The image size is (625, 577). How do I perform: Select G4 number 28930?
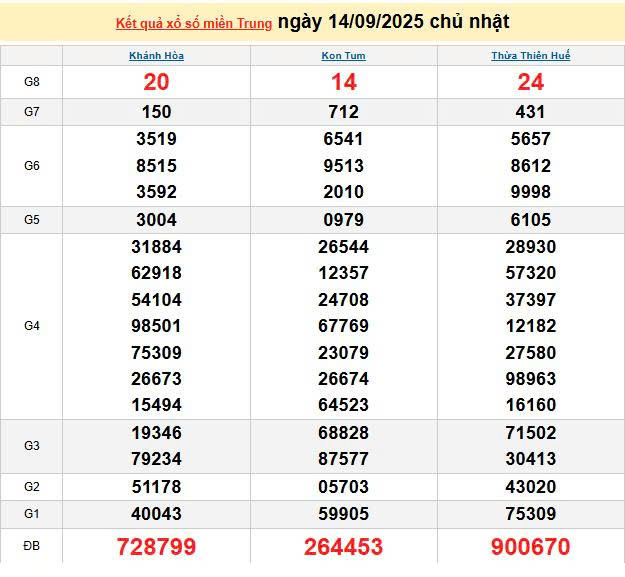coord(531,247)
